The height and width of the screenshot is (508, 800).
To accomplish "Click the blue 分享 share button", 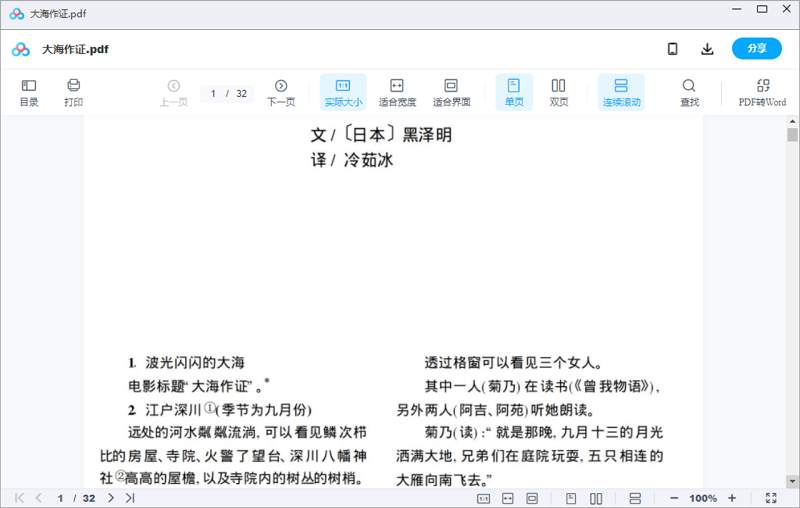I will point(757,49).
